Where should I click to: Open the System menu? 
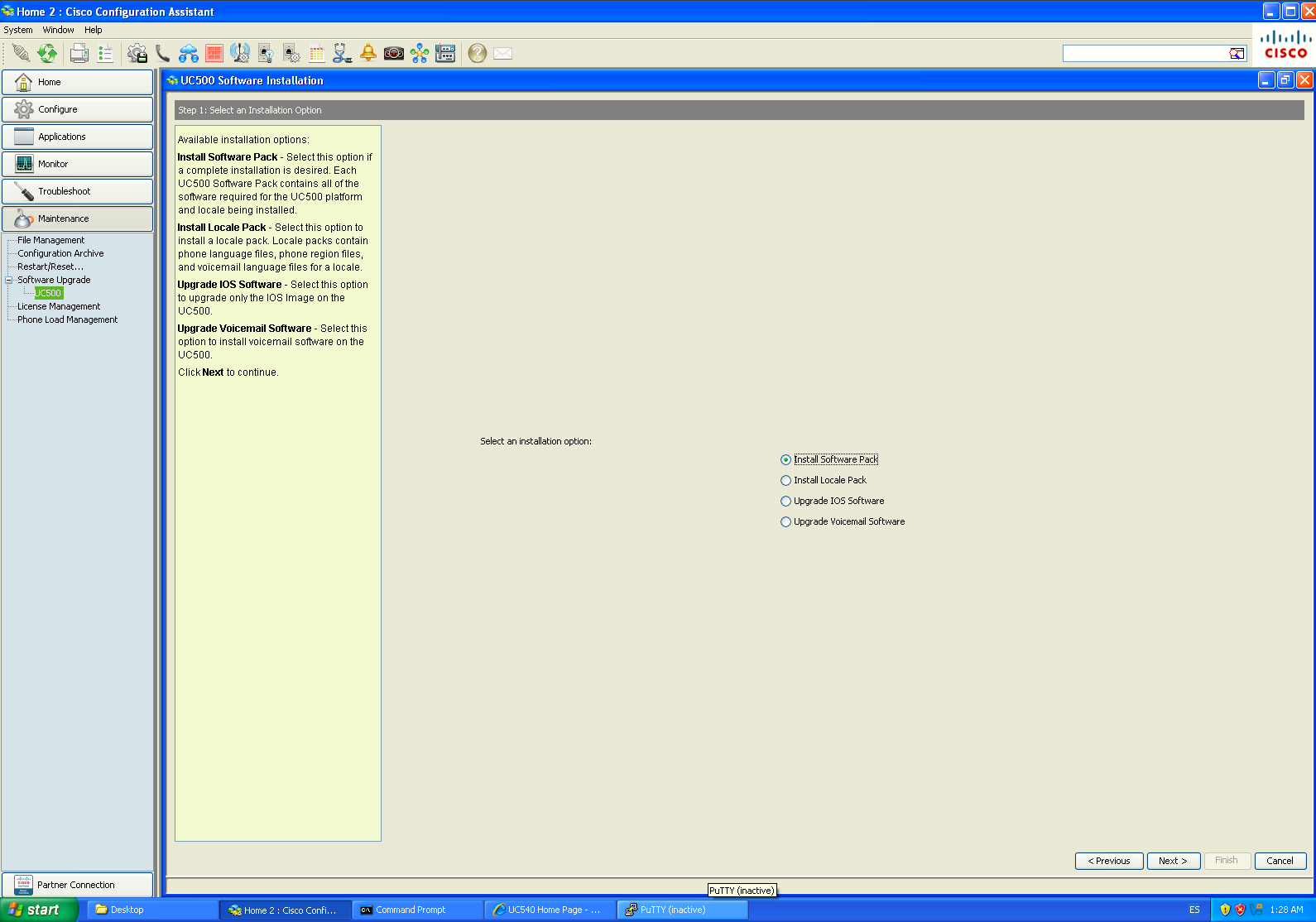(18, 30)
